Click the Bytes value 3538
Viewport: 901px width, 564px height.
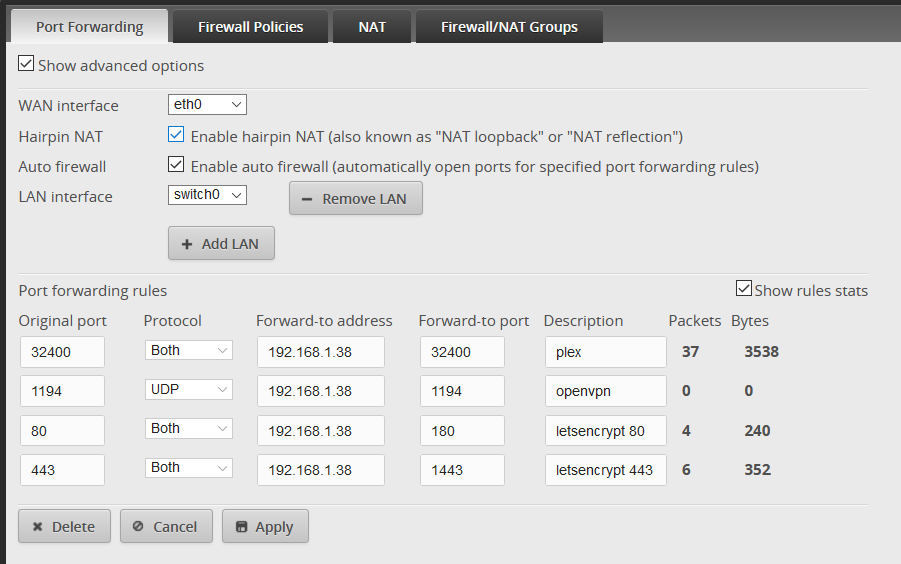point(761,351)
